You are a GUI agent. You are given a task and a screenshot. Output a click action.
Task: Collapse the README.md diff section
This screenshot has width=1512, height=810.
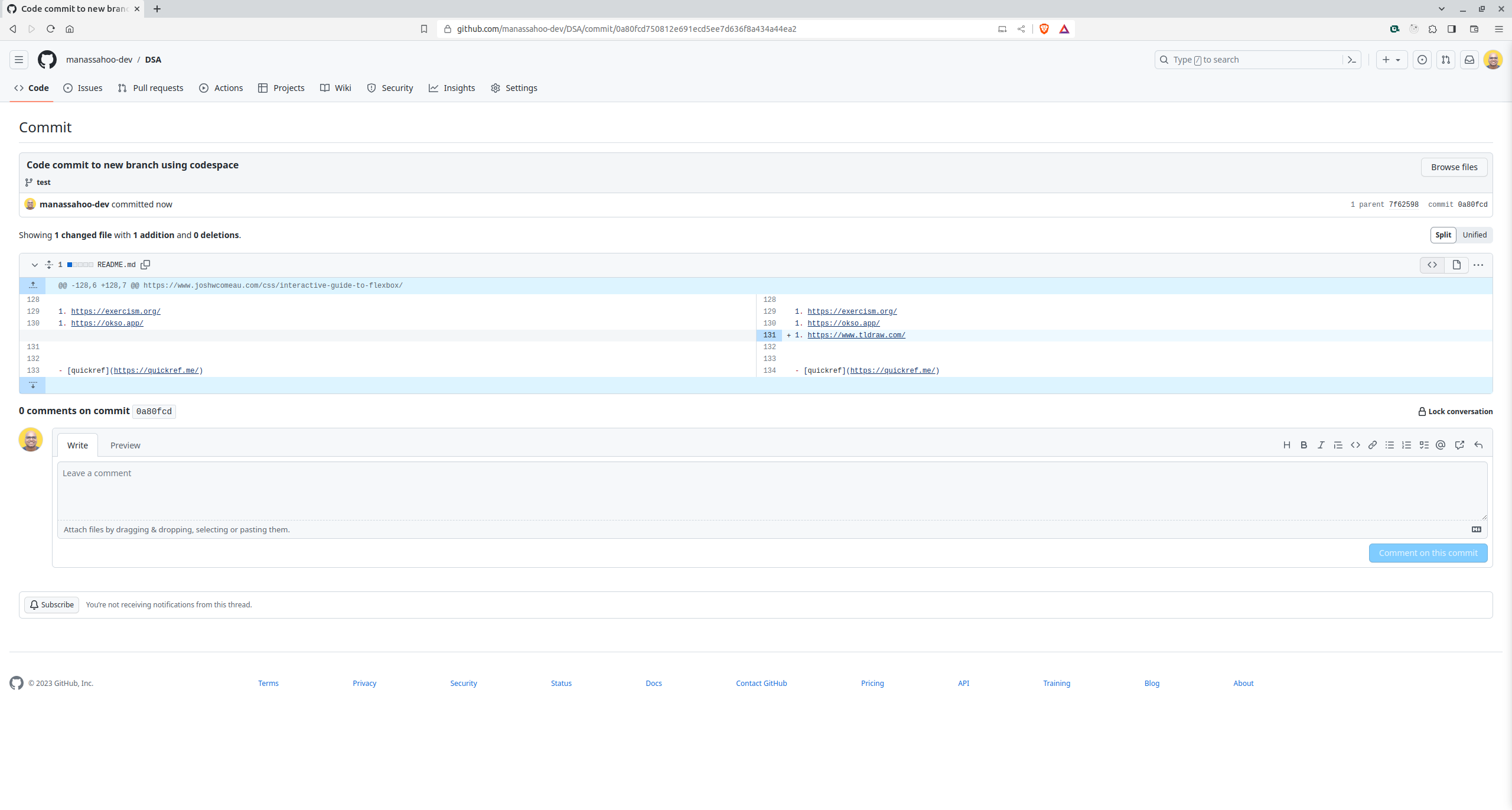(34, 265)
